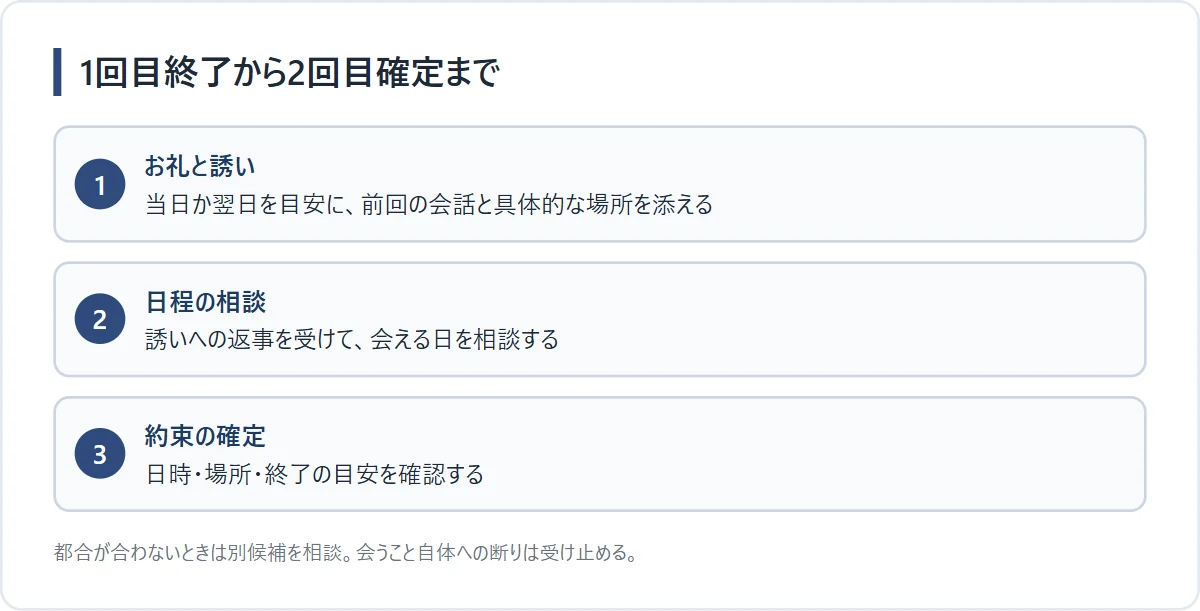Click the blue accent bar beside the title

[x=58, y=72]
